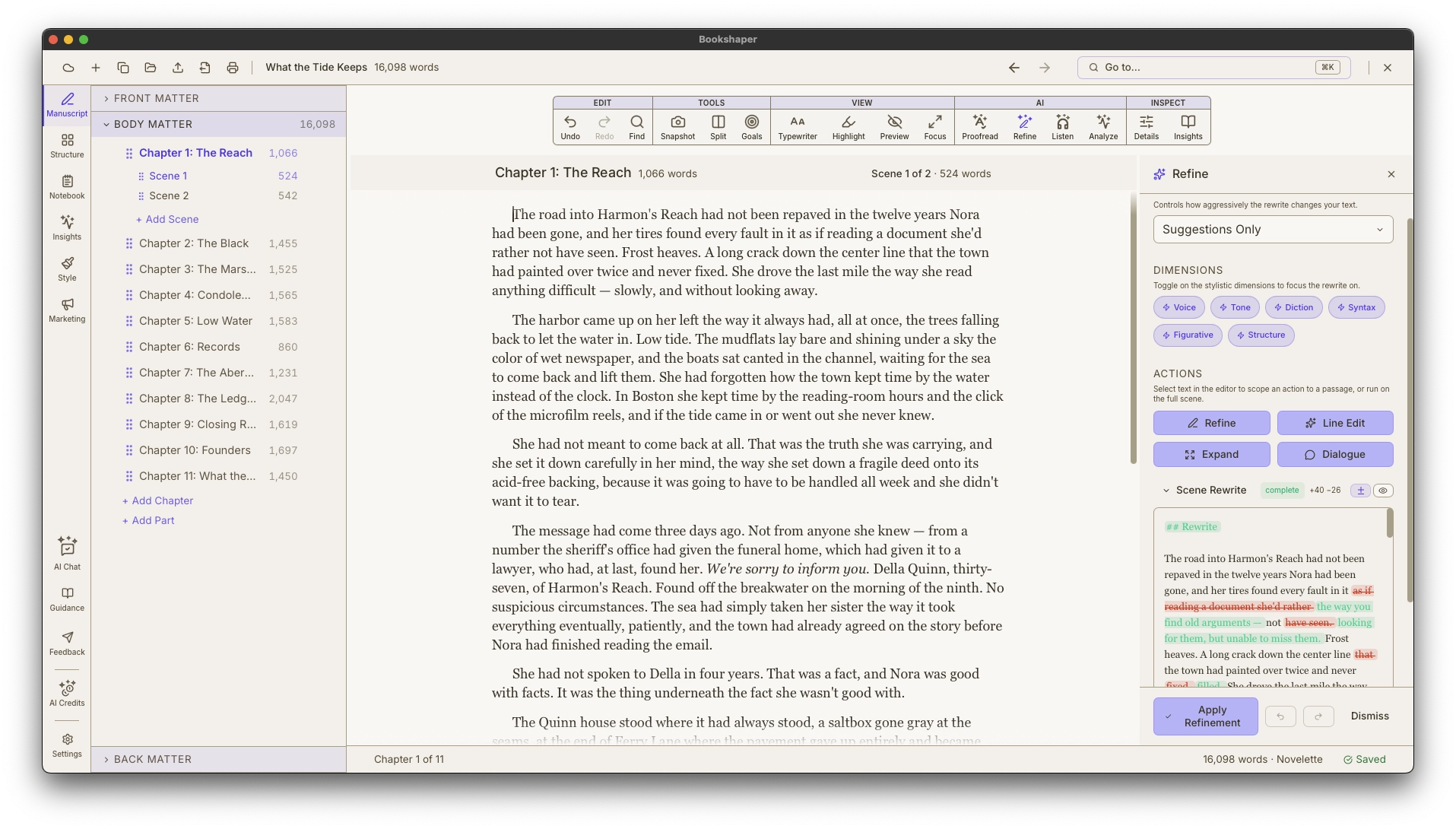Click the editor vertical scrollbar

pyautogui.click(x=1133, y=327)
